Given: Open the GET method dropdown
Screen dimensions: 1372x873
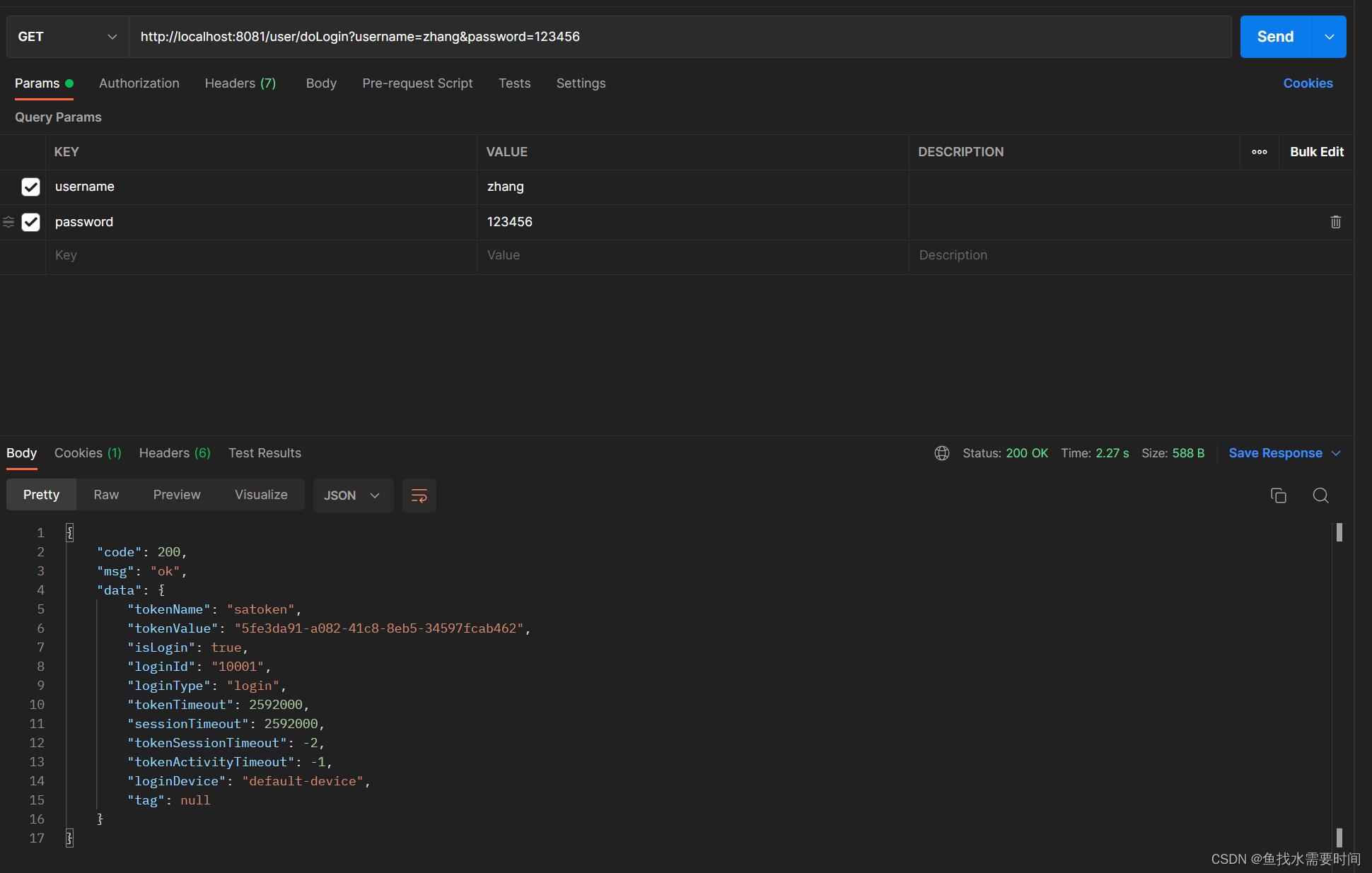Looking at the screenshot, I should pos(67,37).
